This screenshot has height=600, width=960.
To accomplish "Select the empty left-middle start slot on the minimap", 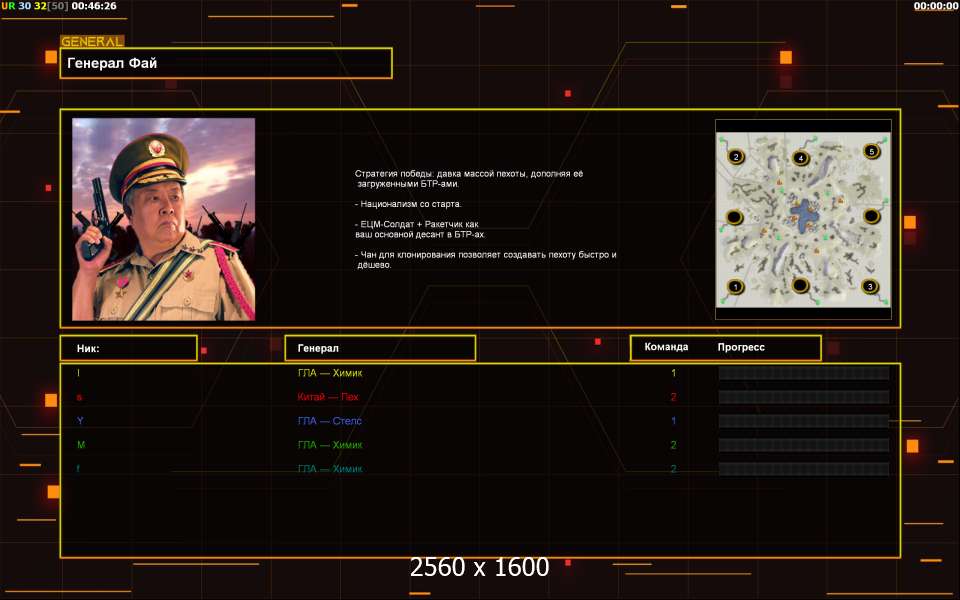I will click(x=733, y=217).
